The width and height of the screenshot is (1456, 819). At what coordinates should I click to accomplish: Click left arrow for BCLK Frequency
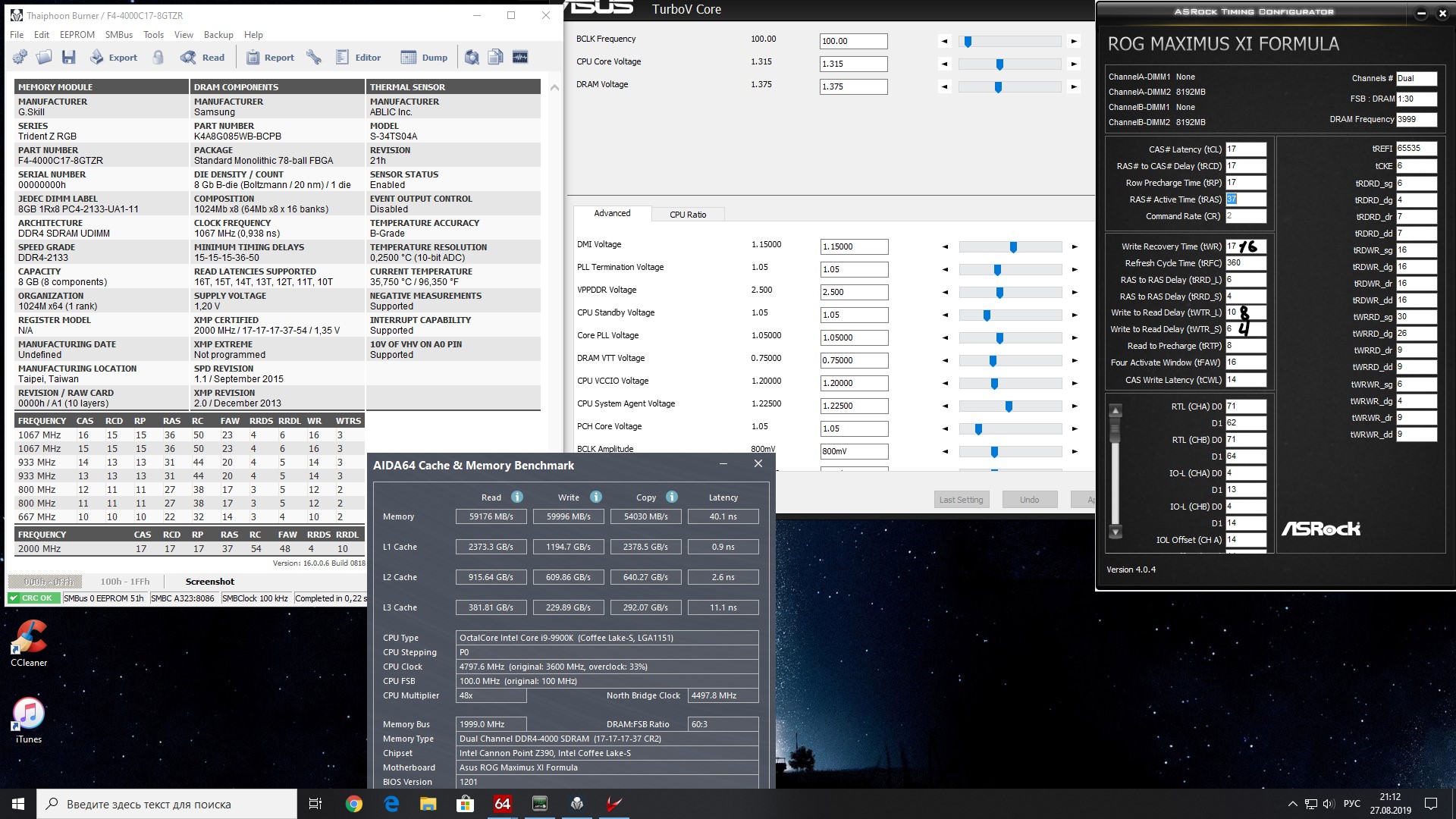[x=944, y=42]
